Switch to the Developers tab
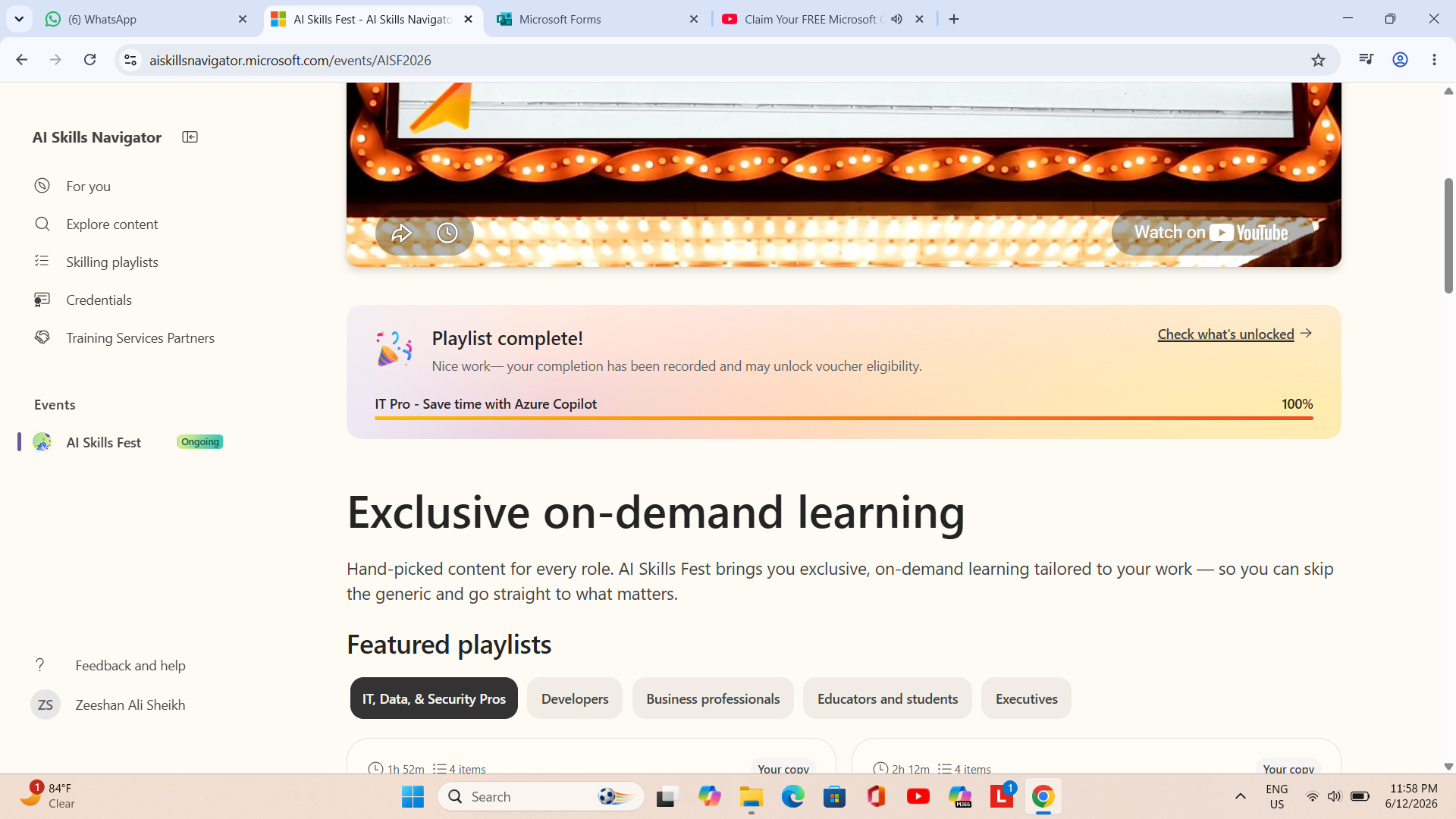 click(575, 698)
